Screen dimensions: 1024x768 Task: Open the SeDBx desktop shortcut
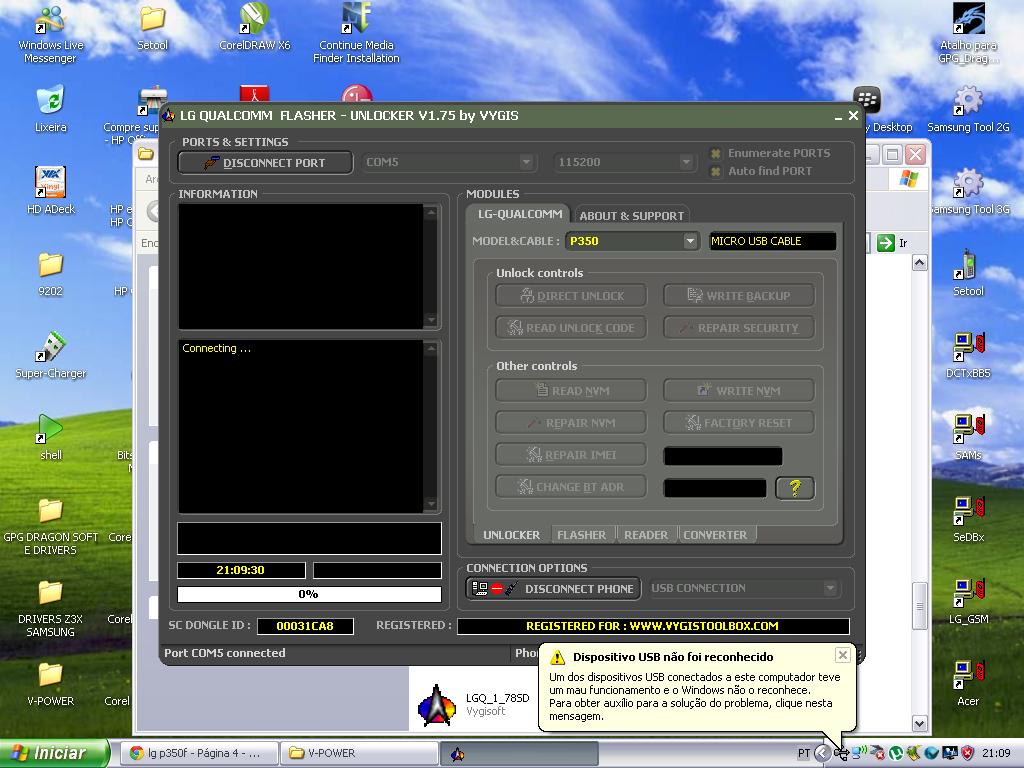pyautogui.click(x=968, y=520)
